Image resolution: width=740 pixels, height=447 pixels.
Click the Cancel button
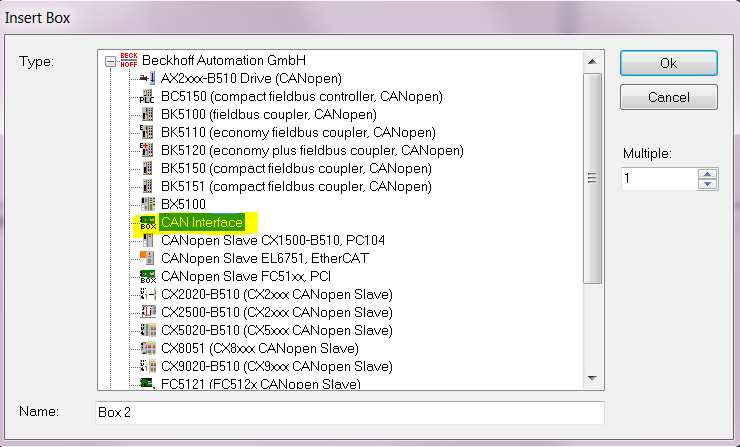point(669,97)
